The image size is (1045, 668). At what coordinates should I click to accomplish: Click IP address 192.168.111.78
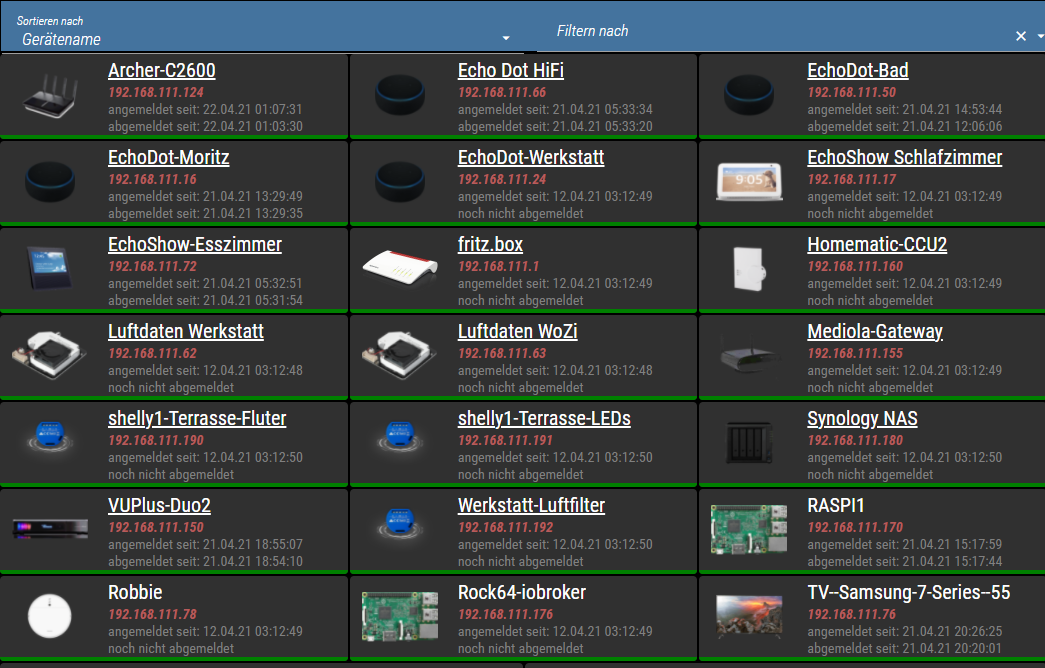(x=153, y=615)
